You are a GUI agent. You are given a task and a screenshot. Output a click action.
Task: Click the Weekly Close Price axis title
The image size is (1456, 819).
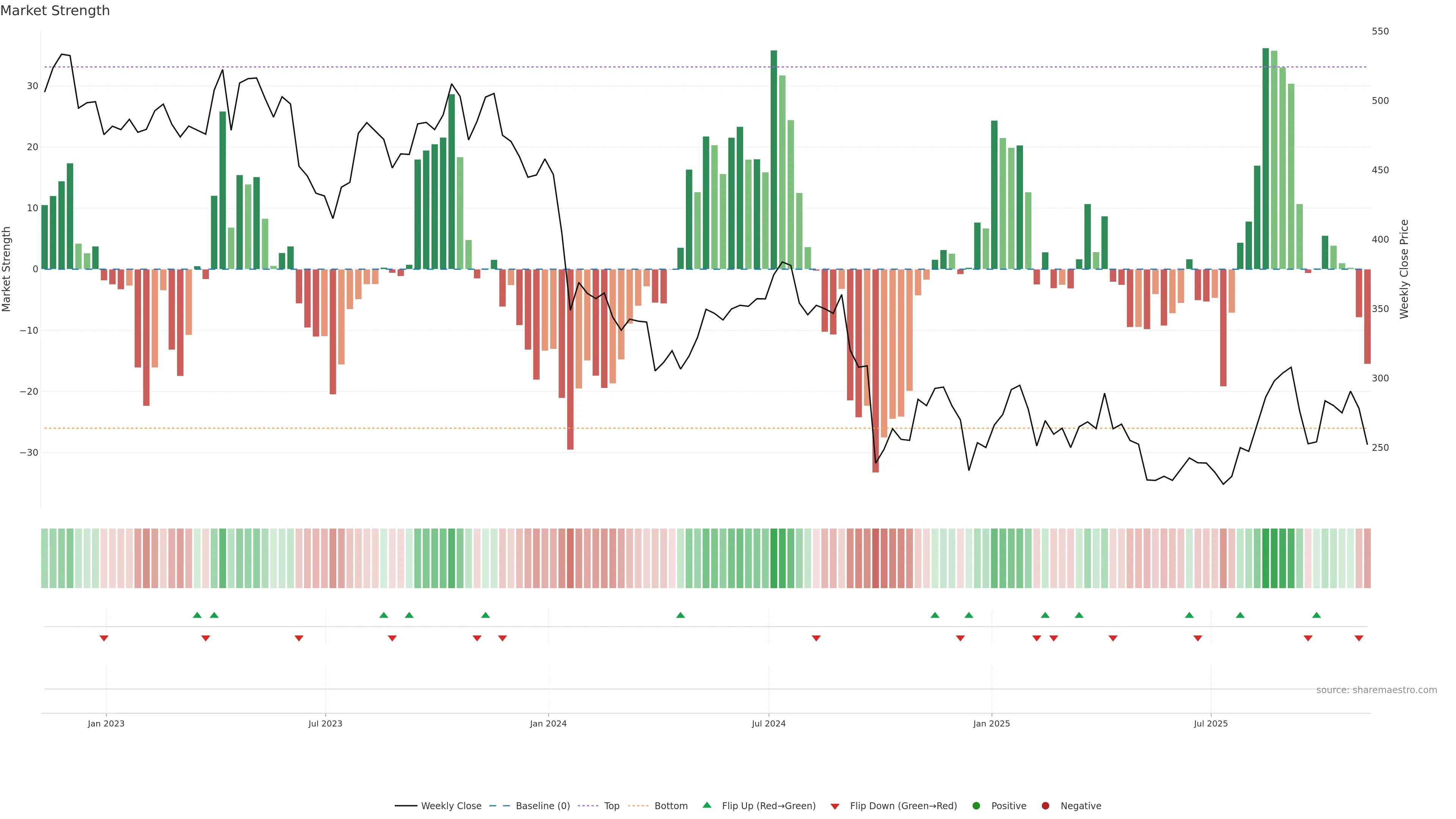[x=1404, y=269]
